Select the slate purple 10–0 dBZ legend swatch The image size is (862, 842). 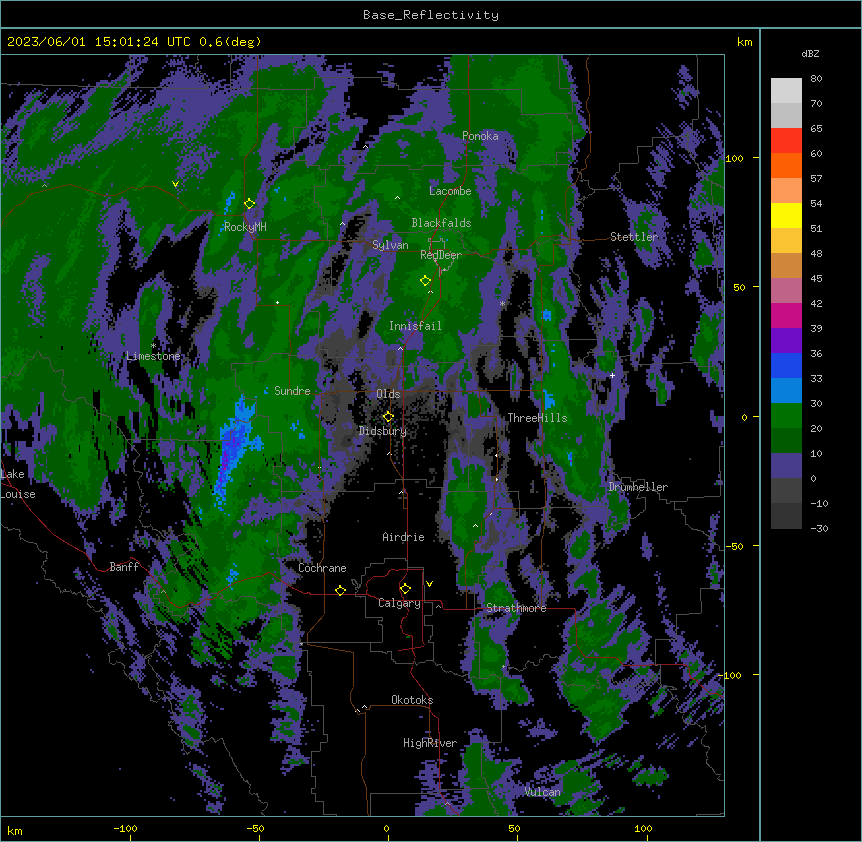click(786, 466)
